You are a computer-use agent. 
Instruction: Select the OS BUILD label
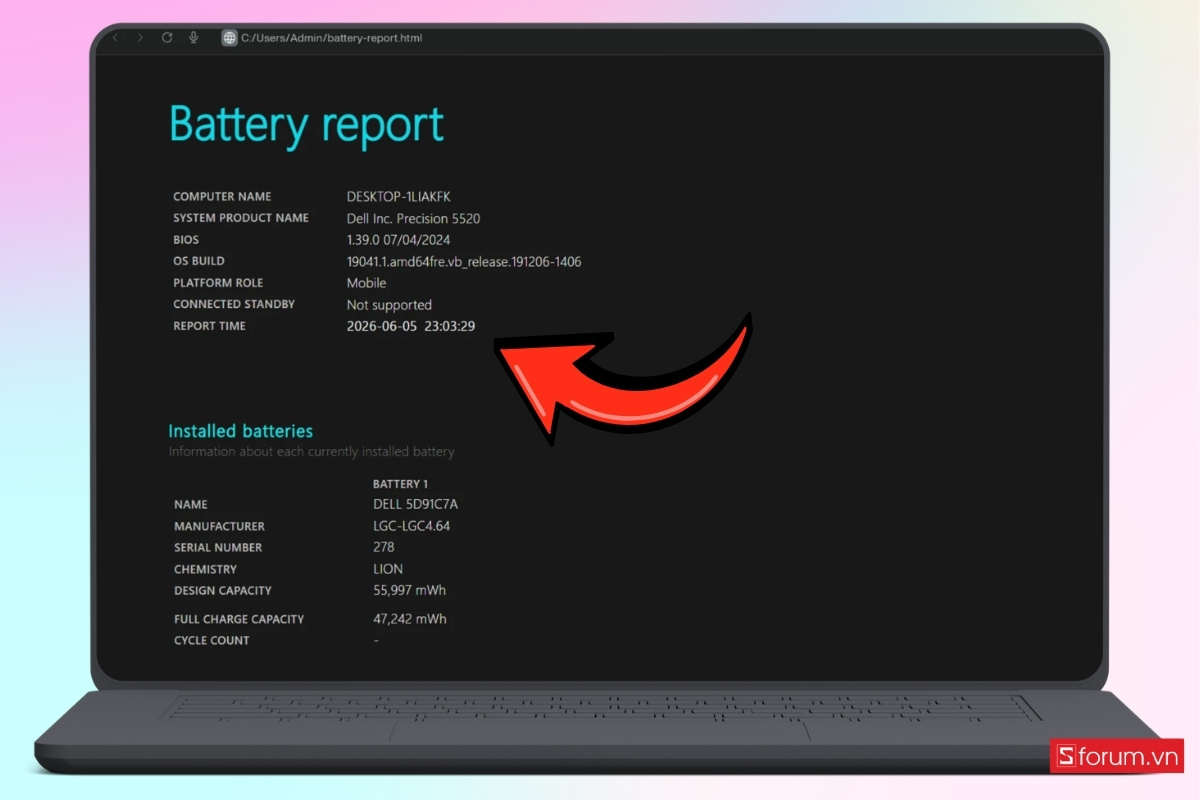click(x=199, y=261)
